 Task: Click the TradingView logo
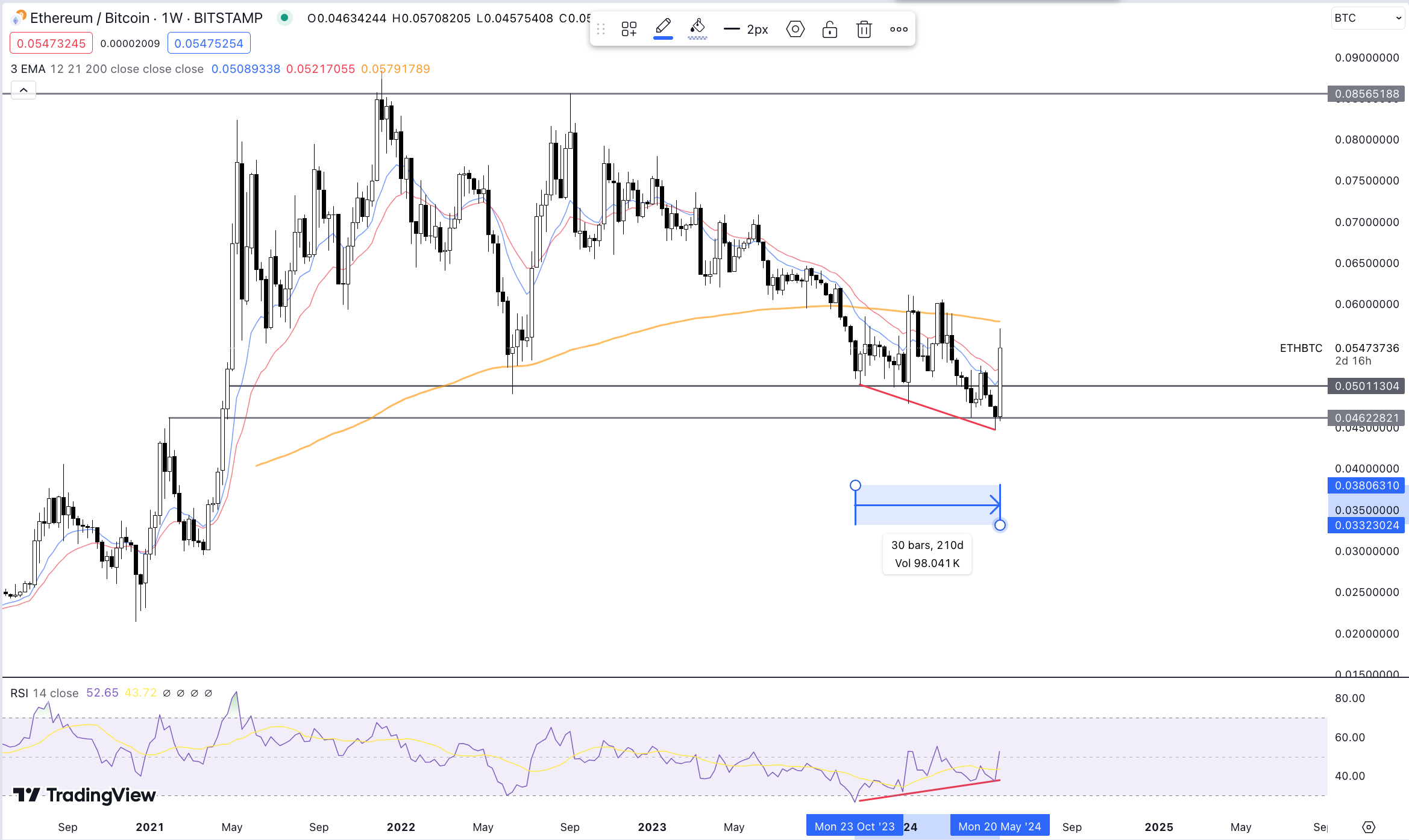click(84, 795)
